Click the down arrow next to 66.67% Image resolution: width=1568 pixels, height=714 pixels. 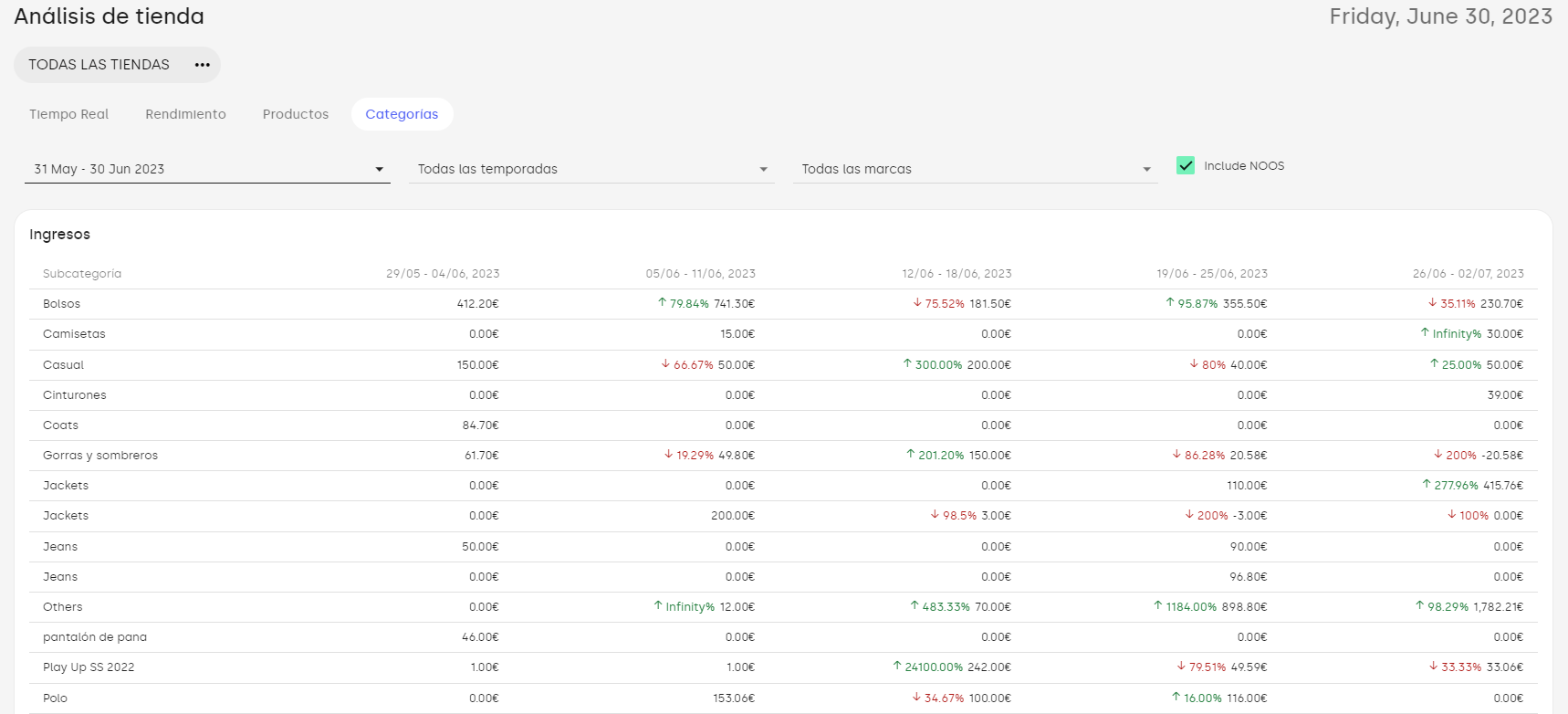point(665,363)
